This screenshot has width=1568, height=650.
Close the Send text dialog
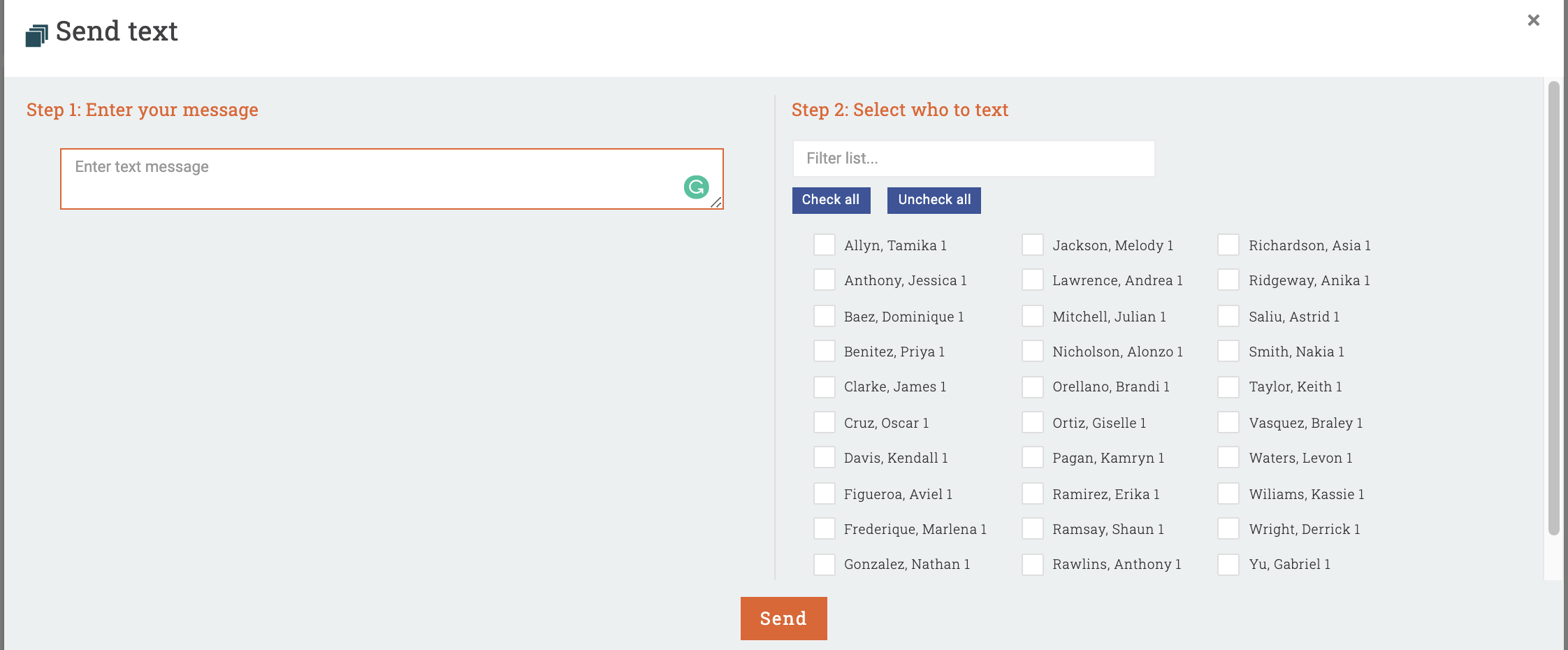coord(1533,20)
